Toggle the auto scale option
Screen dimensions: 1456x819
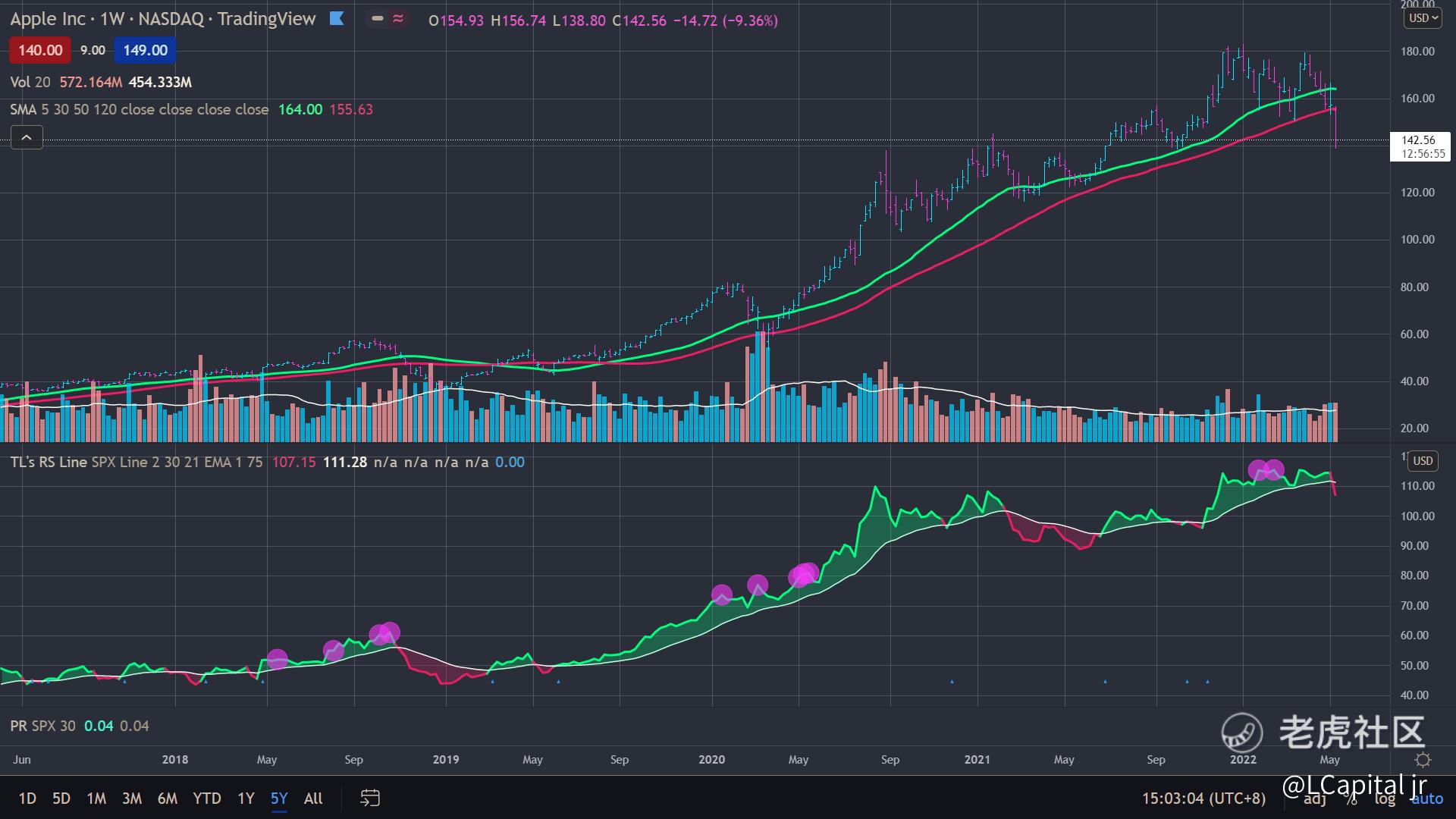tap(1427, 799)
